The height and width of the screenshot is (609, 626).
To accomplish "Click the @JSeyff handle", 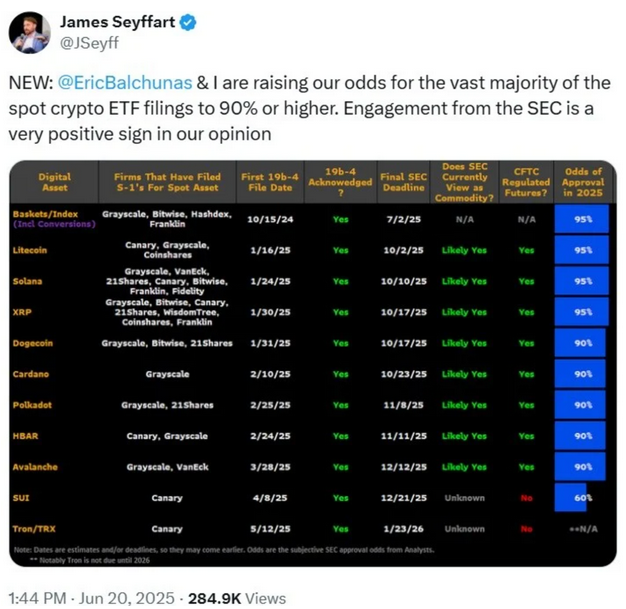I will pyautogui.click(x=89, y=43).
